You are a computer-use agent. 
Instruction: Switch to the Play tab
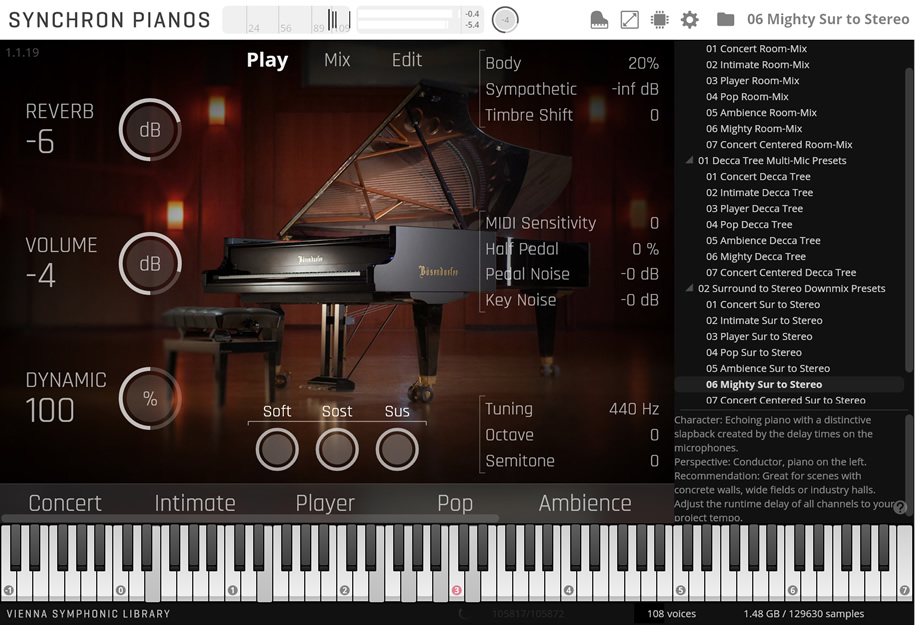click(267, 60)
